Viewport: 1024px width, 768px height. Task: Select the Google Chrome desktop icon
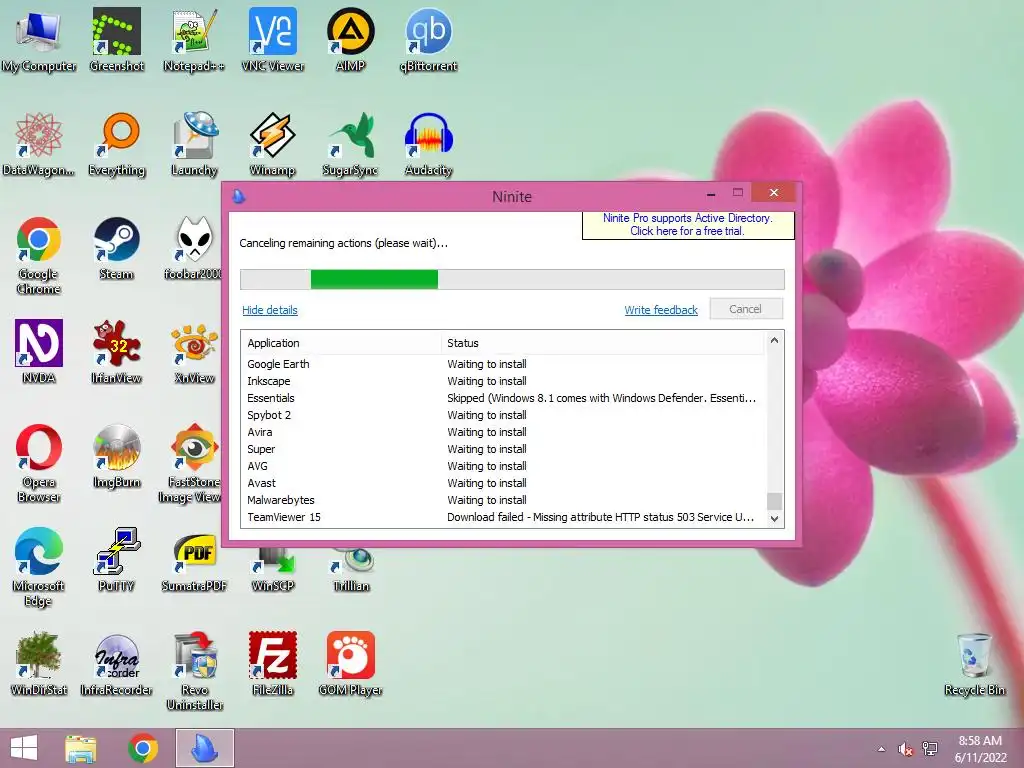pos(39,255)
